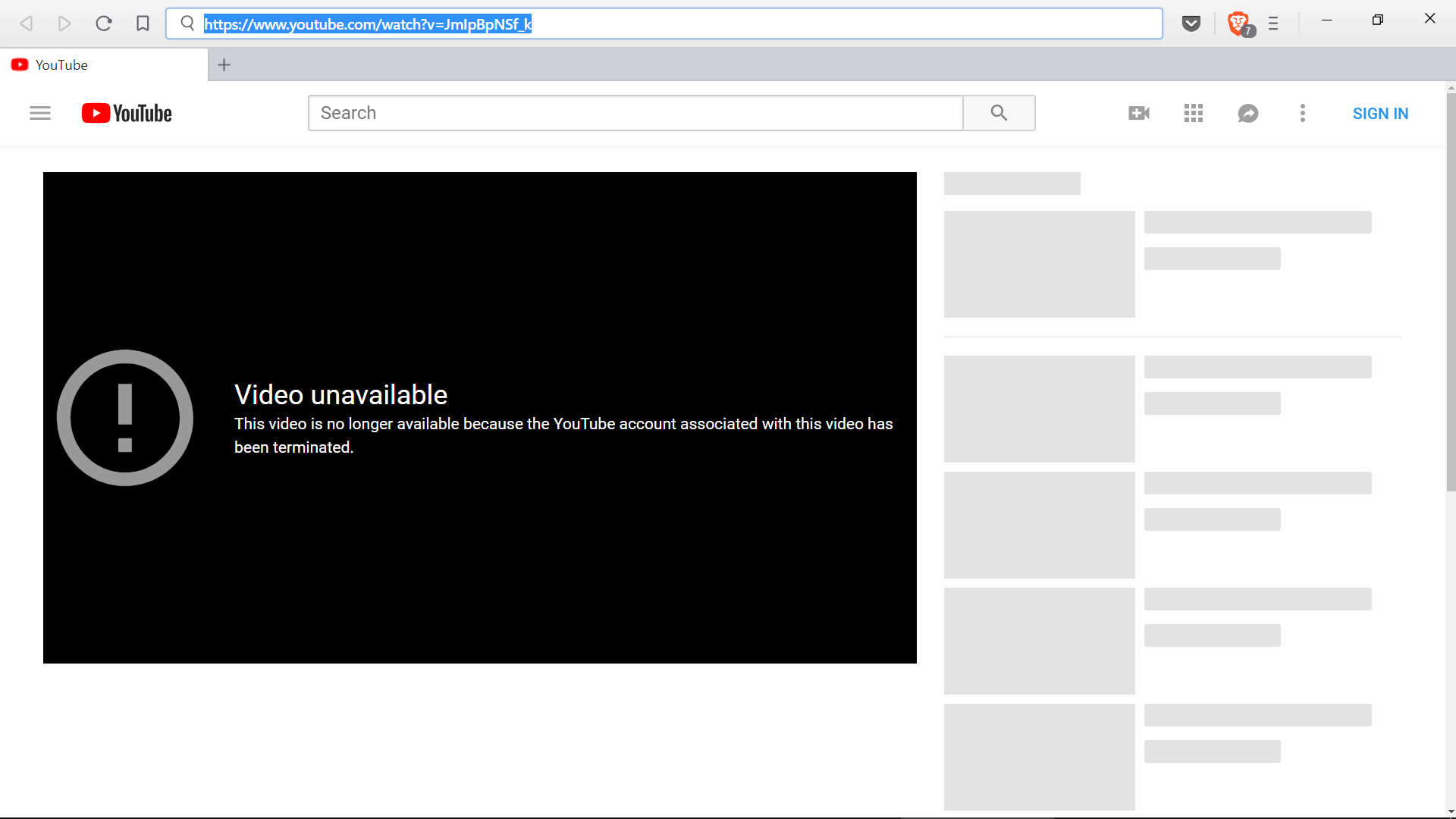The width and height of the screenshot is (1456, 819).
Task: Click the Brave browser menu lines icon
Action: (x=1273, y=23)
